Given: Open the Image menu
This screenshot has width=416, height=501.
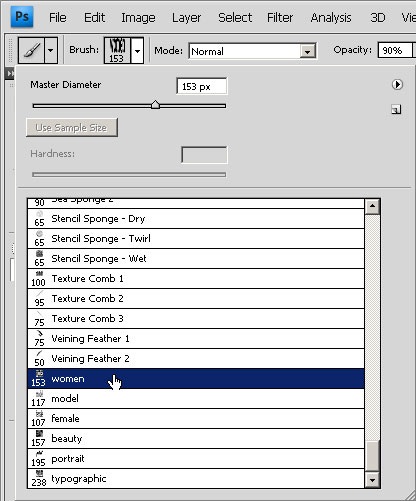Looking at the screenshot, I should tap(138, 18).
